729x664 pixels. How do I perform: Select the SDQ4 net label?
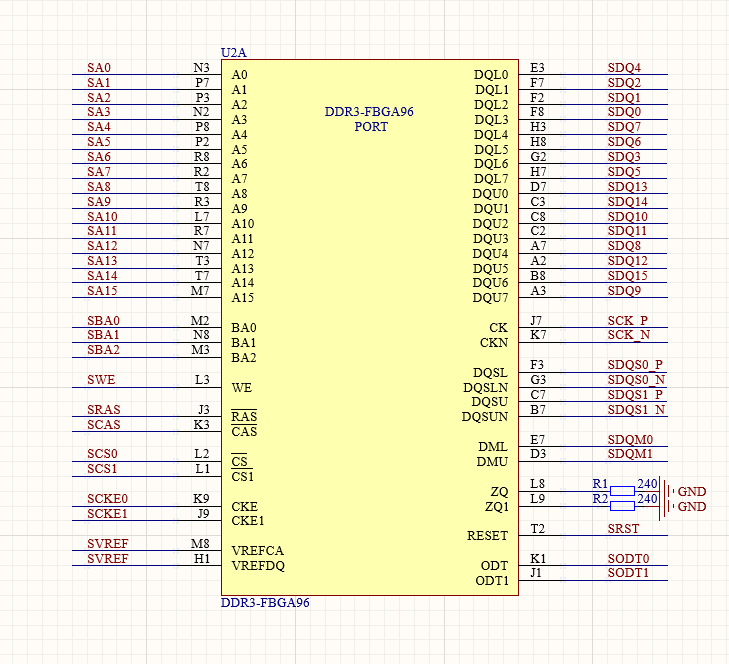click(624, 68)
